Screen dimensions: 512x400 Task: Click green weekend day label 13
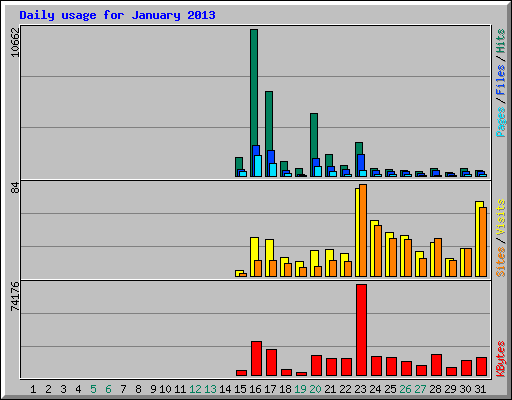210,389
